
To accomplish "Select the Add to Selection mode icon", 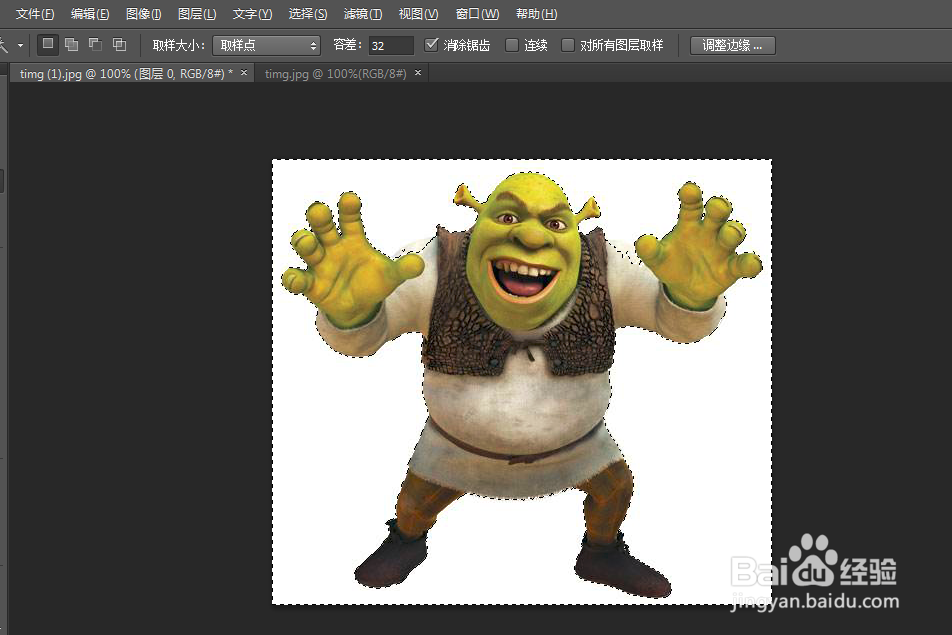I will coord(72,44).
